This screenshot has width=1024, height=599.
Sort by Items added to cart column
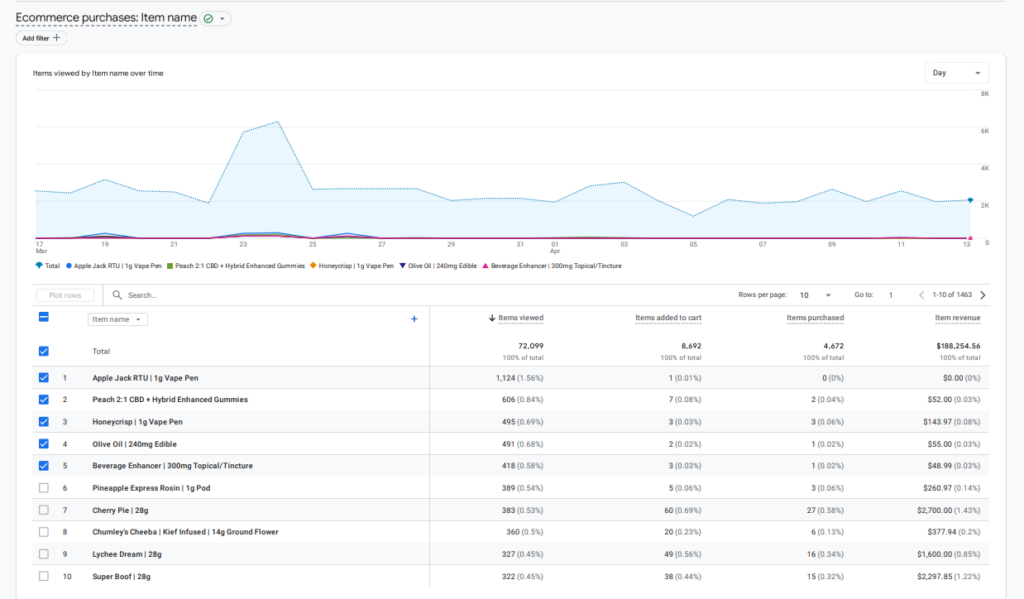[x=668, y=318]
